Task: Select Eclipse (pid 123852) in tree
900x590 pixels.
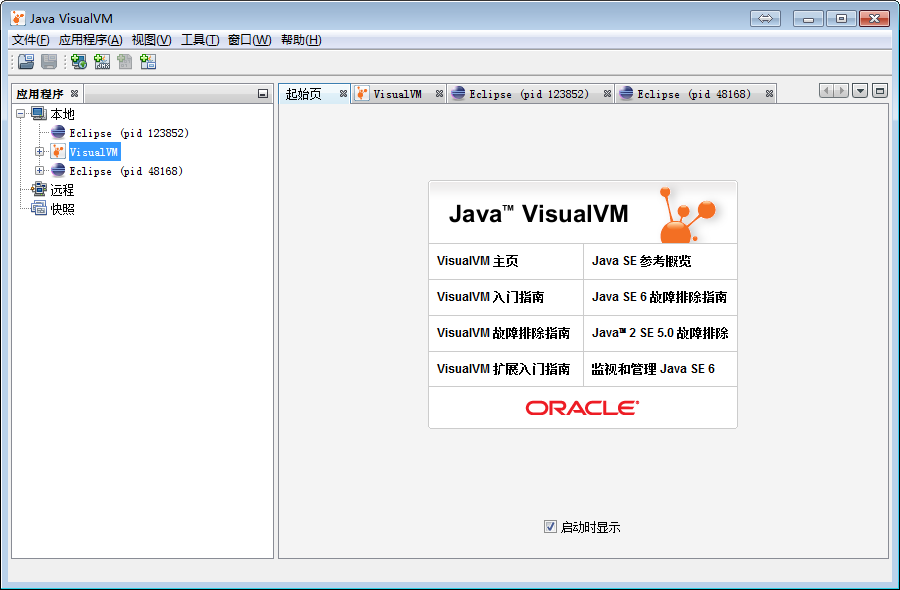Action: click(x=129, y=133)
